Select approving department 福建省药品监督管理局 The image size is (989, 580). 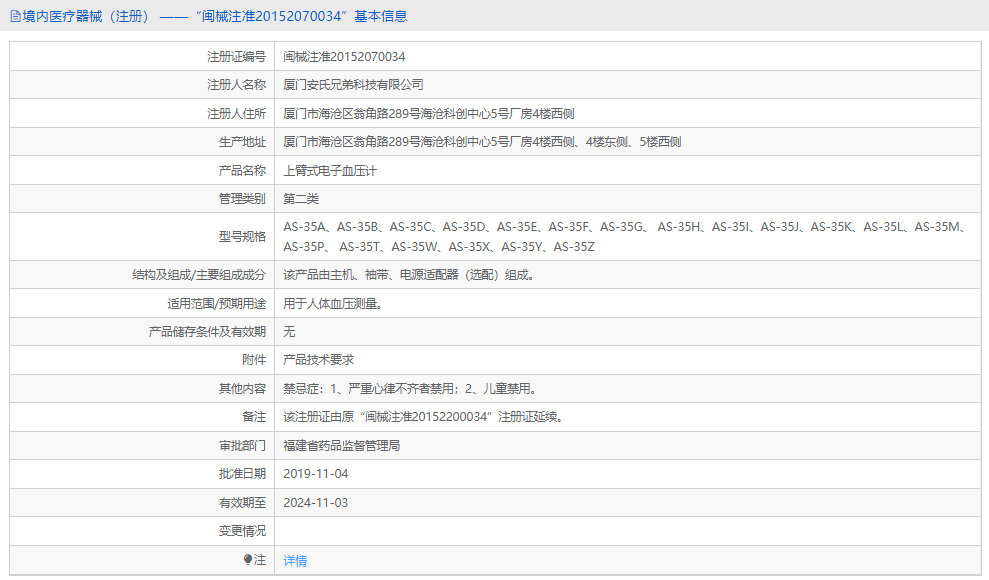[x=341, y=446]
